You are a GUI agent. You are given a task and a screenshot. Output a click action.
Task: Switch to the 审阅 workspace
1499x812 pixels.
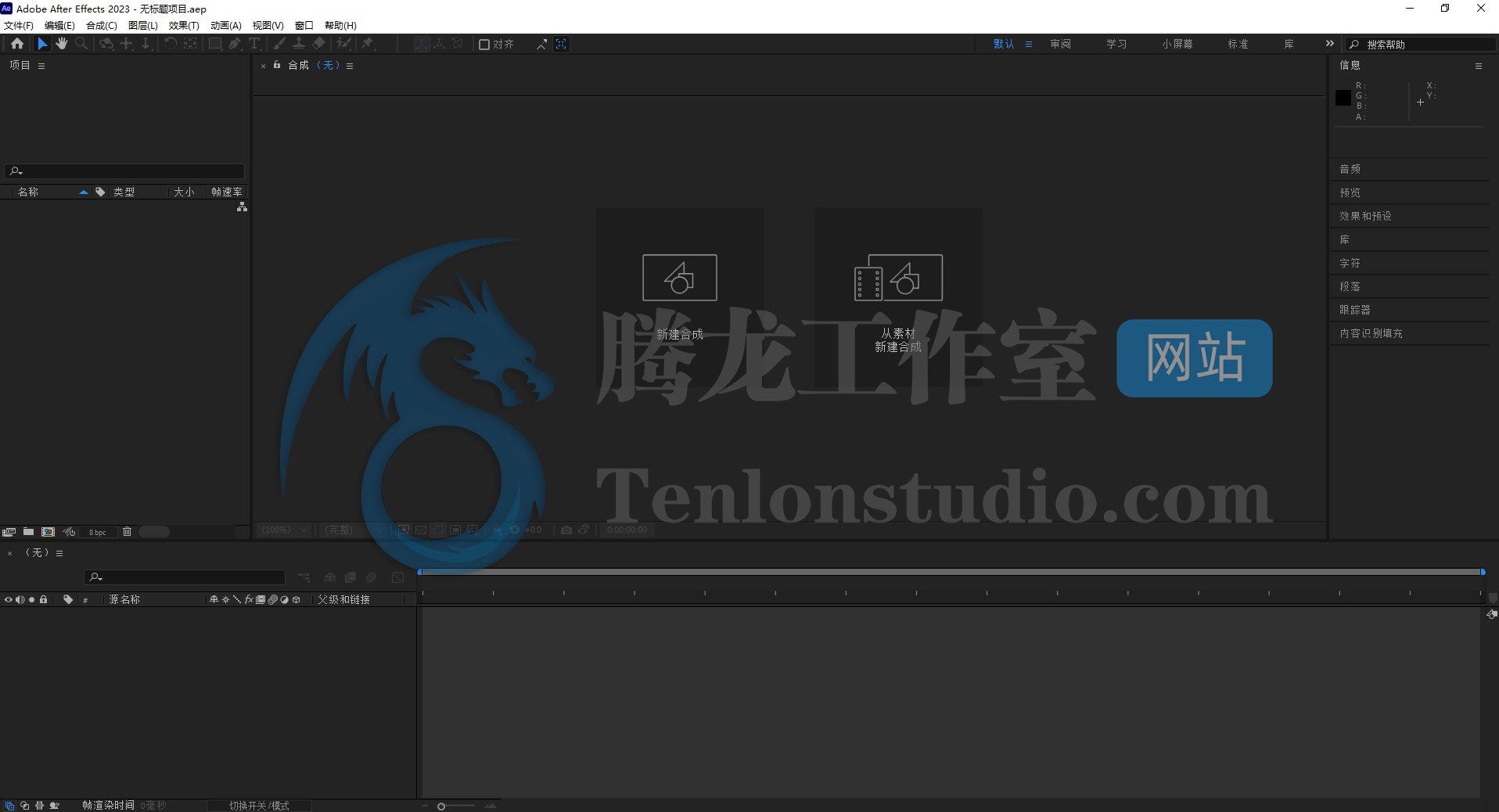pyautogui.click(x=1060, y=45)
